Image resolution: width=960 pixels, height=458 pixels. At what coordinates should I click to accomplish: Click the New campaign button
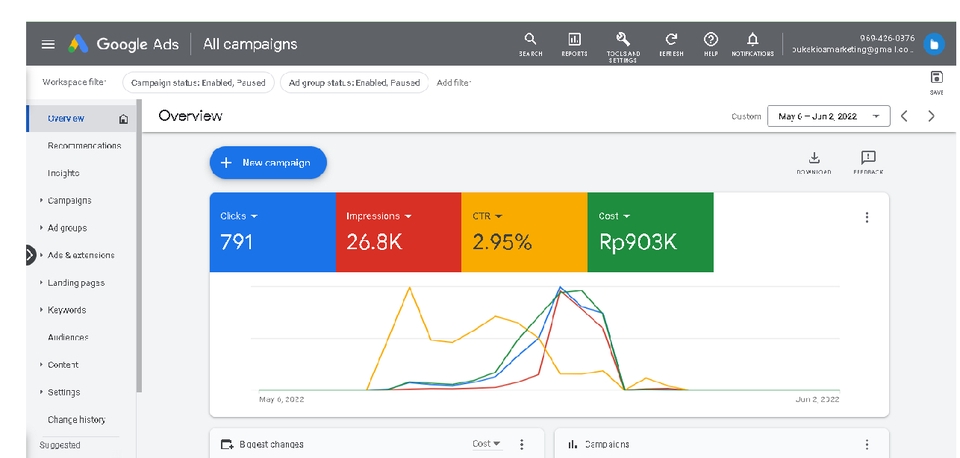pos(268,163)
